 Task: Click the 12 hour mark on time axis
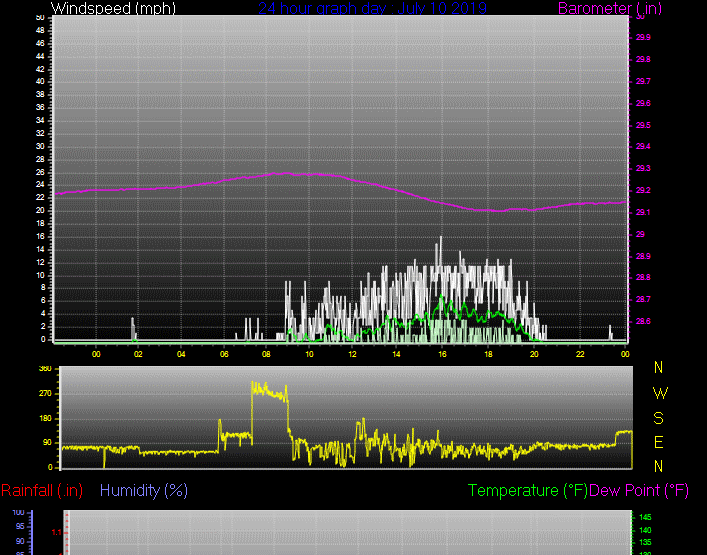click(x=352, y=354)
